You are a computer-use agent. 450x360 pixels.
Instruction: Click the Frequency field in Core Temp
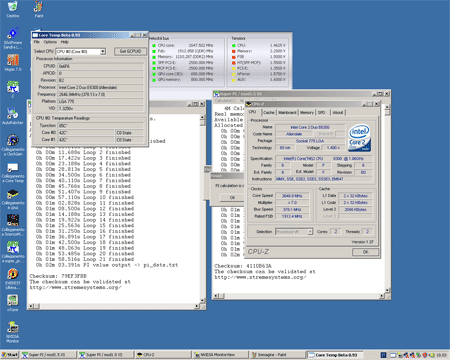[x=101, y=94]
